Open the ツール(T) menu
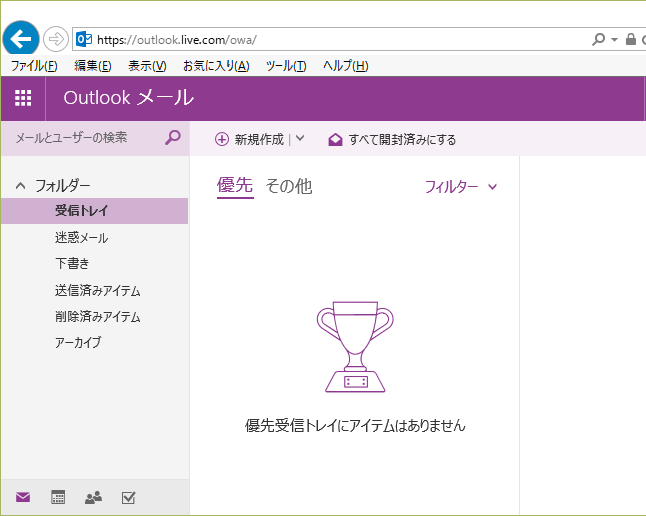Image resolution: width=646 pixels, height=516 pixels. coord(286,66)
